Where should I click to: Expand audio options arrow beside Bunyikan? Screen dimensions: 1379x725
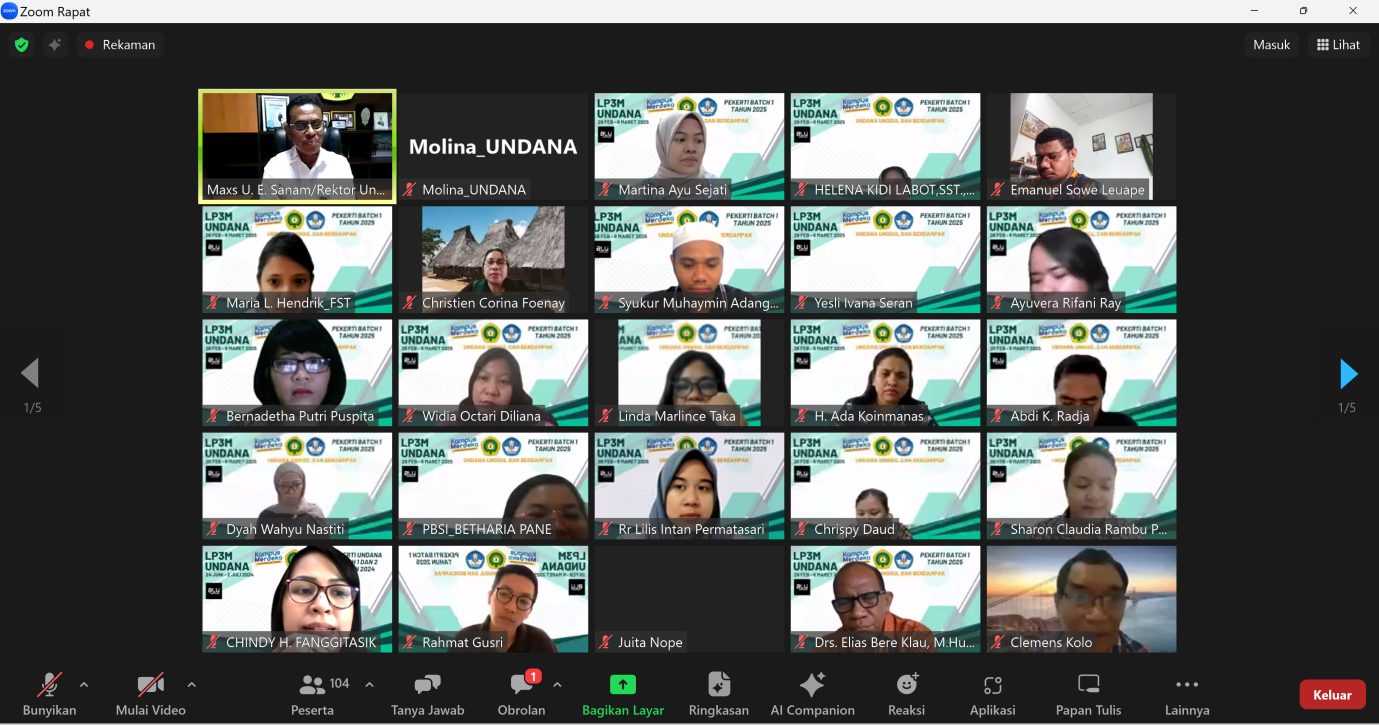click(x=84, y=685)
